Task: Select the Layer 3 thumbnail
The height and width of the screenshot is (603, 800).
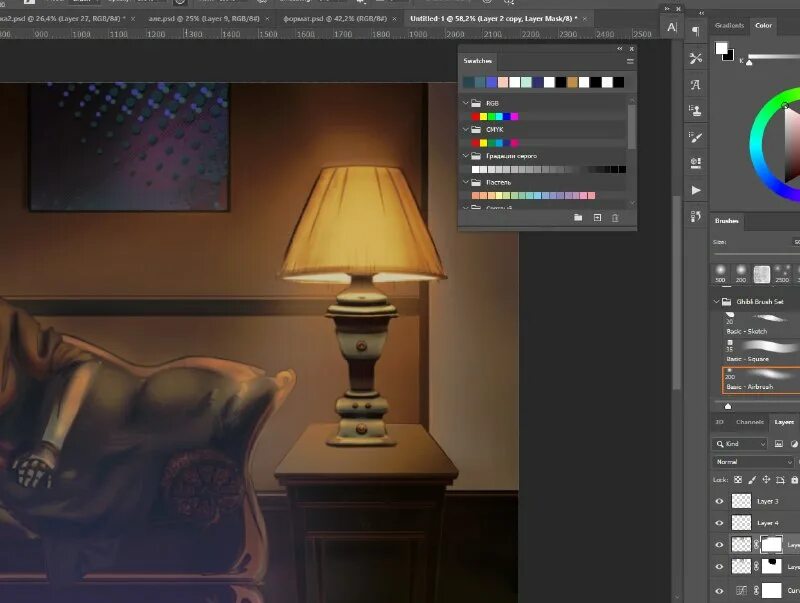Action: (741, 501)
